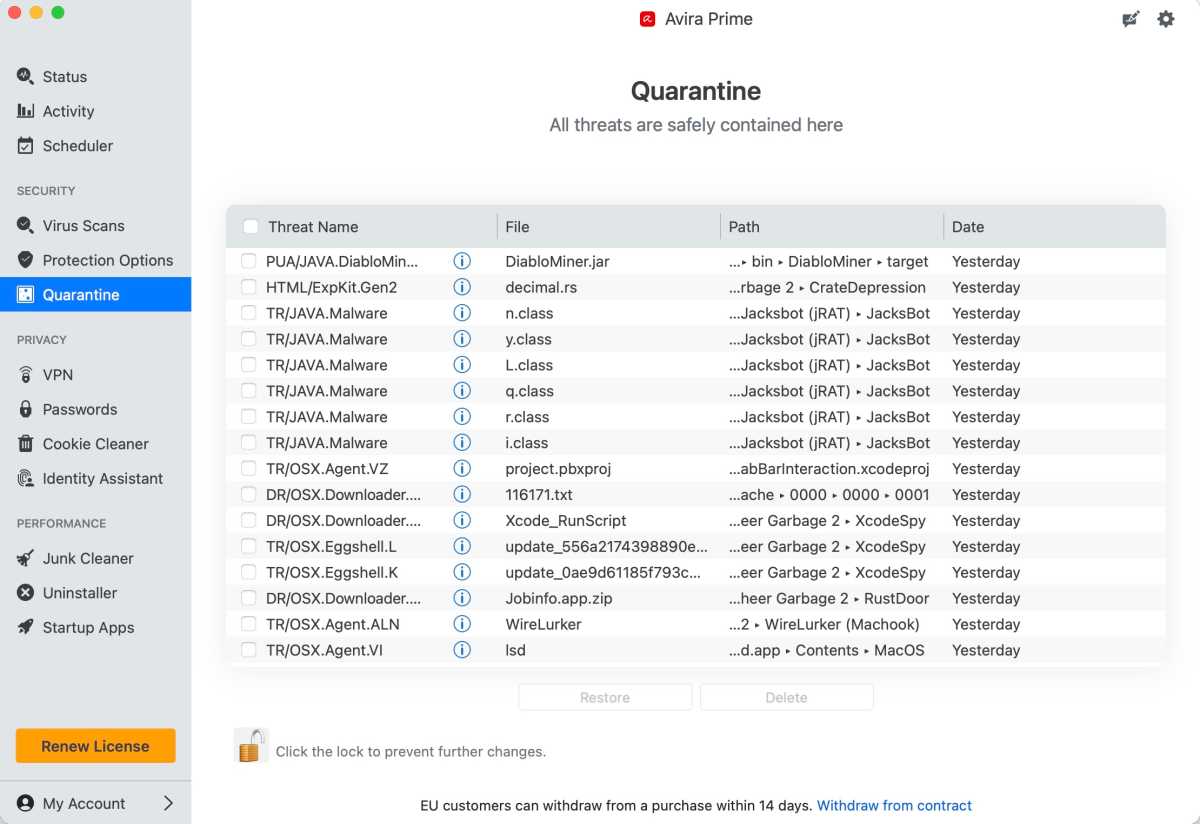Select the i.class file cell
The height and width of the screenshot is (824, 1200).
pyautogui.click(x=526, y=443)
